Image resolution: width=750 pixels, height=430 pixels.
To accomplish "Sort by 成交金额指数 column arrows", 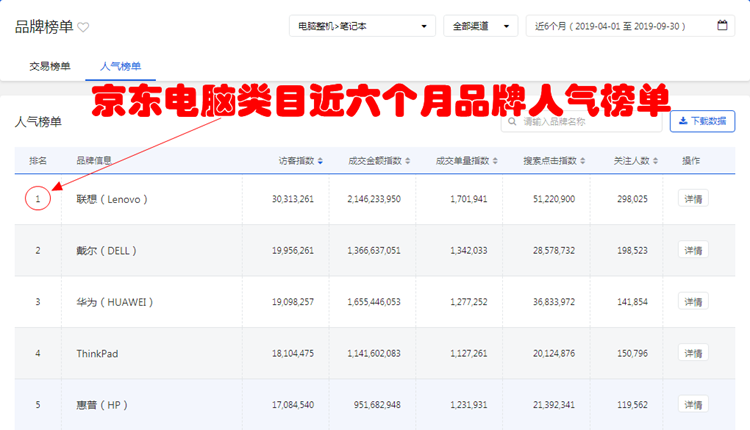I will [x=408, y=161].
